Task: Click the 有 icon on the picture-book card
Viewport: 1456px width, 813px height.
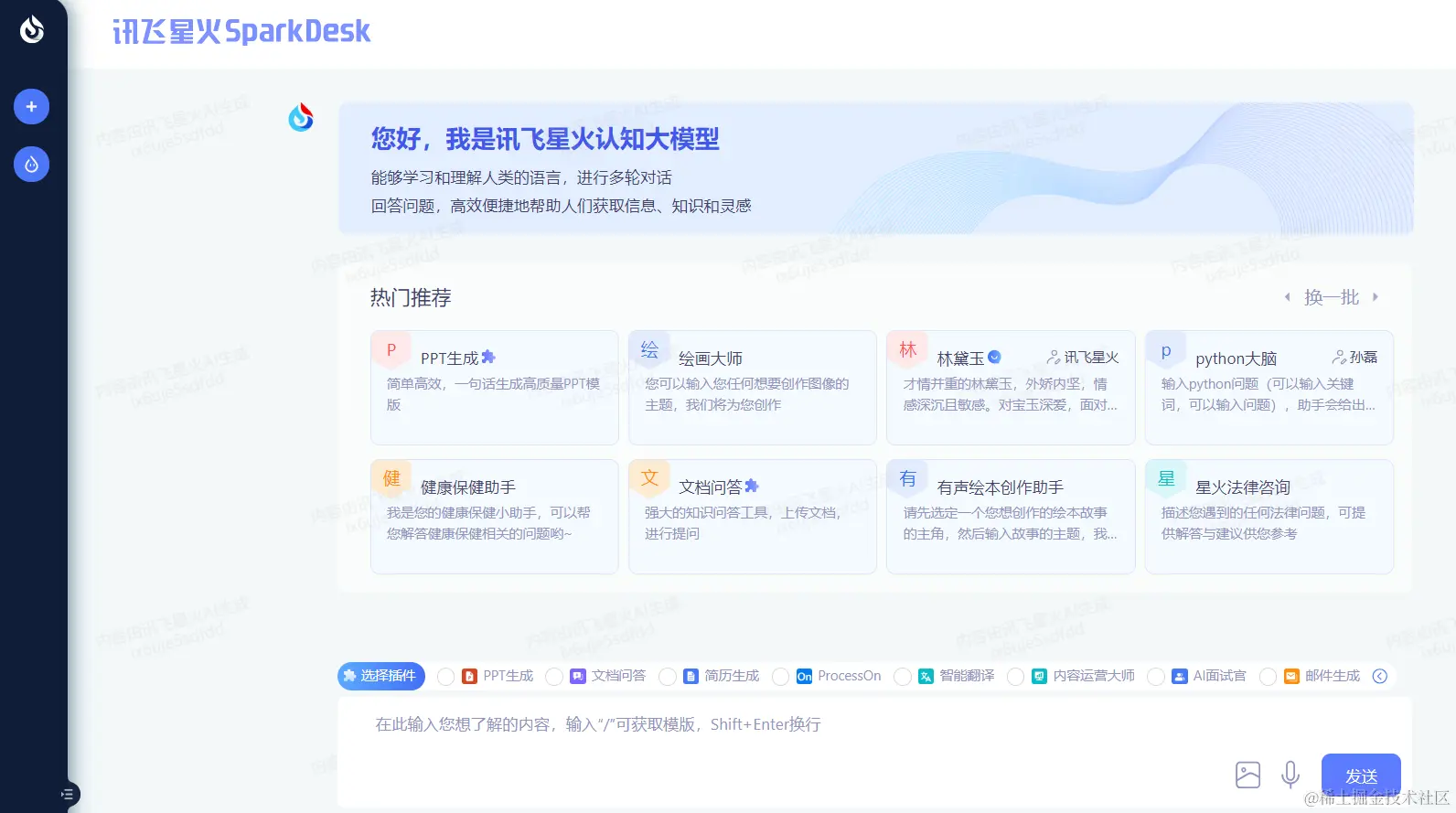Action: (907, 479)
